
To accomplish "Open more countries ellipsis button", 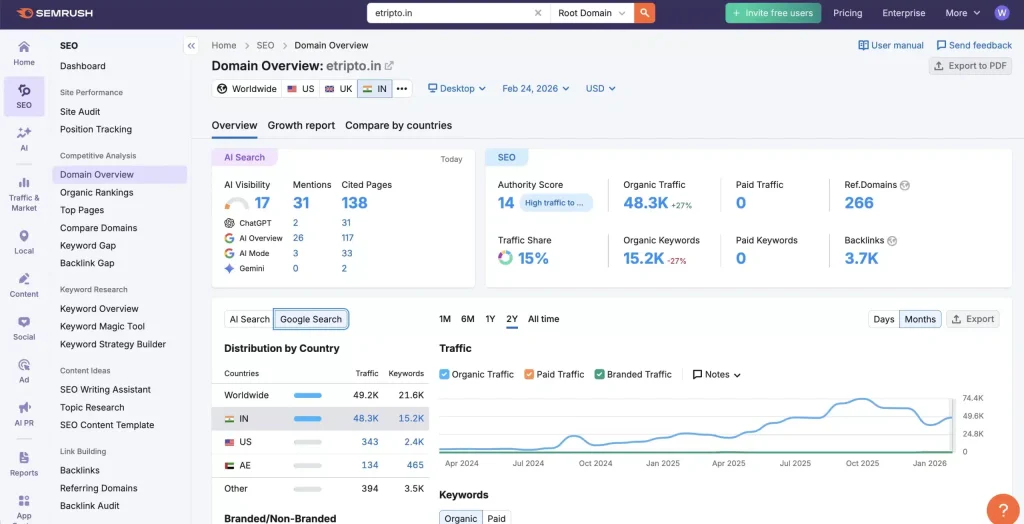I will coord(402,89).
